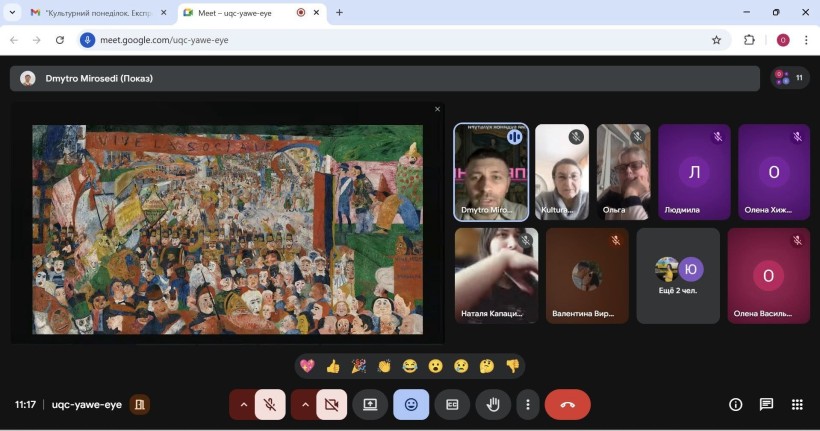The width and height of the screenshot is (820, 431).
Task: Select Dmytro Mirosedi's video tile
Action: tap(491, 172)
